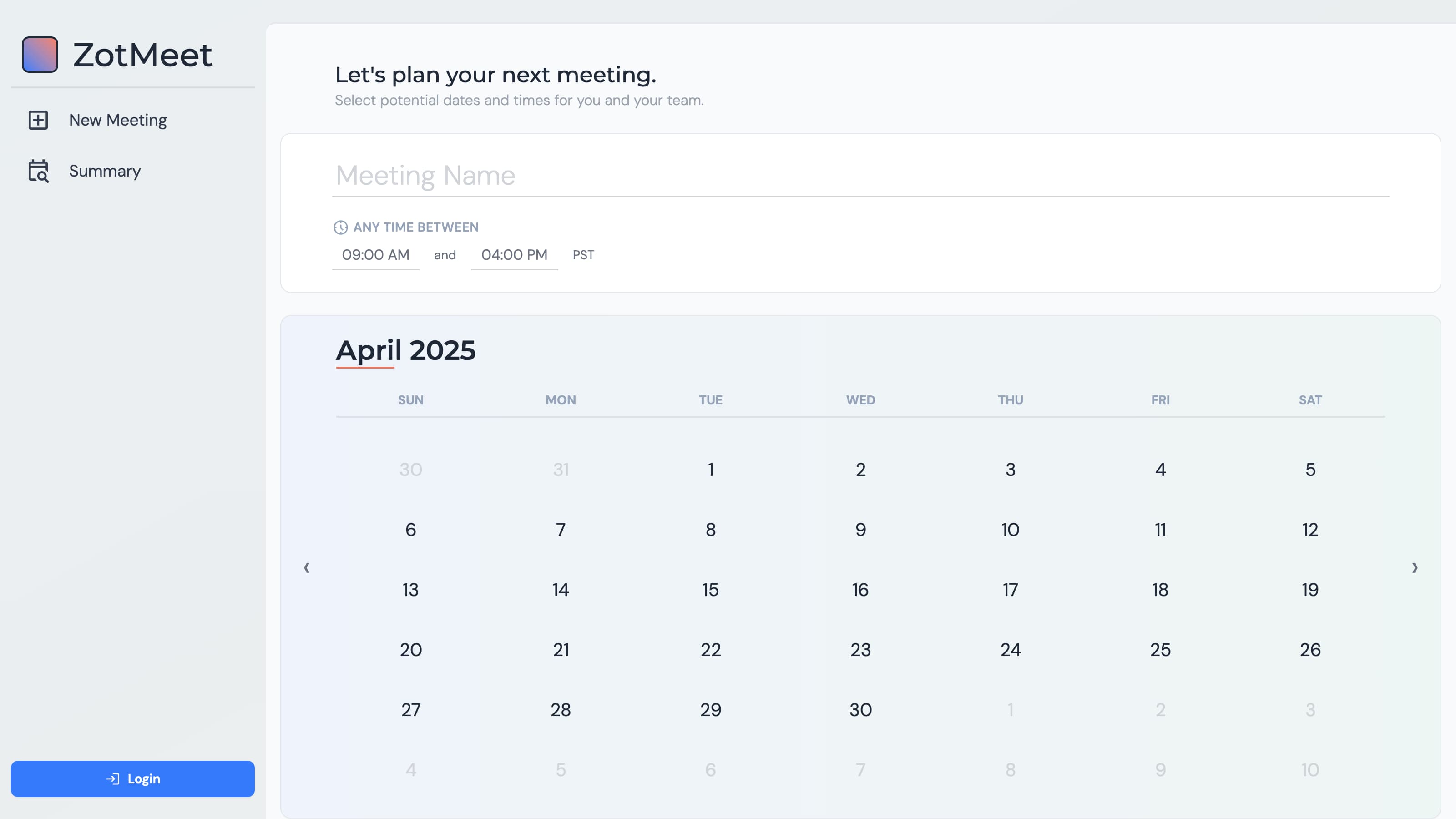1456x819 pixels.
Task: Click the New Meeting plus icon
Action: click(x=38, y=120)
